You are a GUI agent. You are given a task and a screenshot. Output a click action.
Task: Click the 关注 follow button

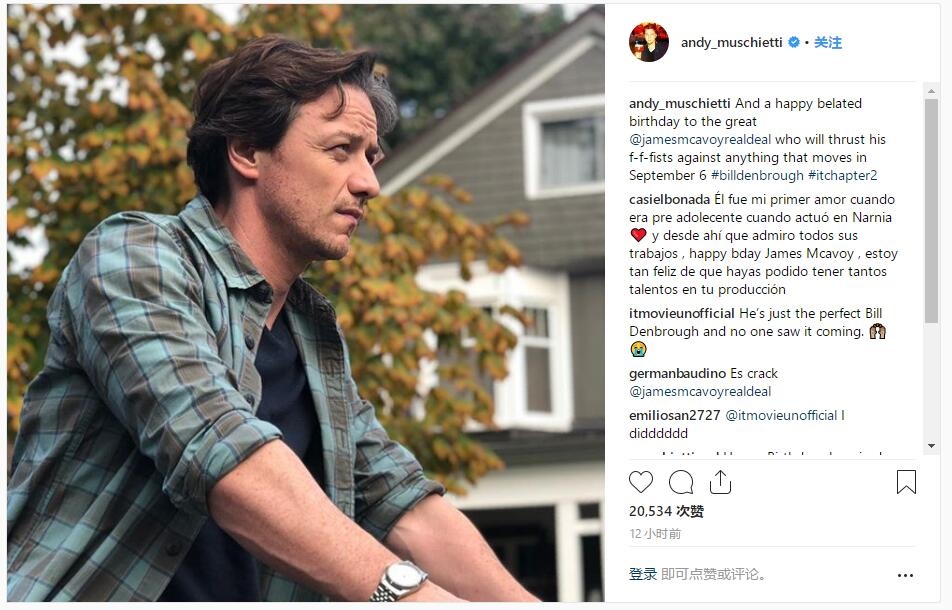pos(828,43)
